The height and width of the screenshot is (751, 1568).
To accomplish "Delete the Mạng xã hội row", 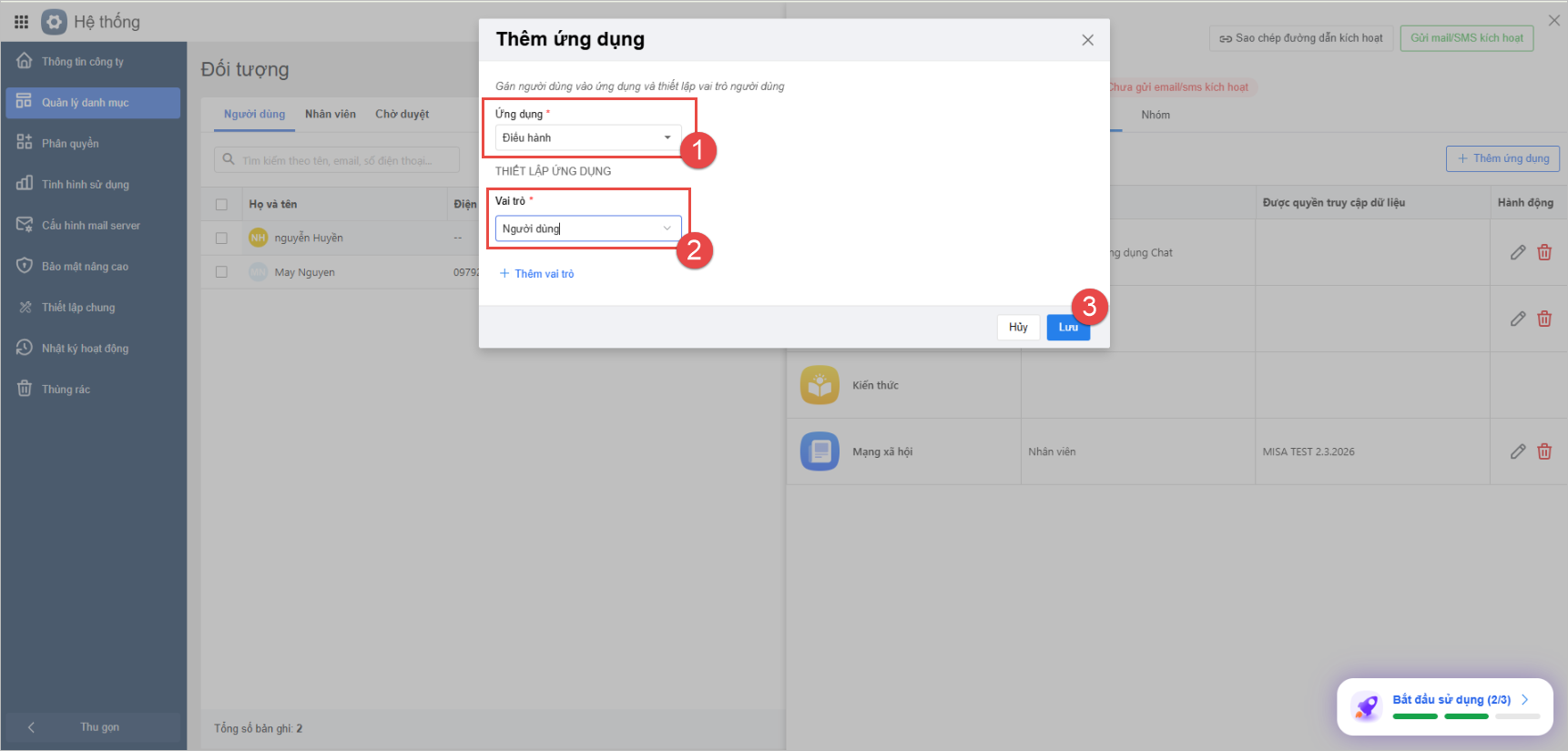I will (1544, 452).
